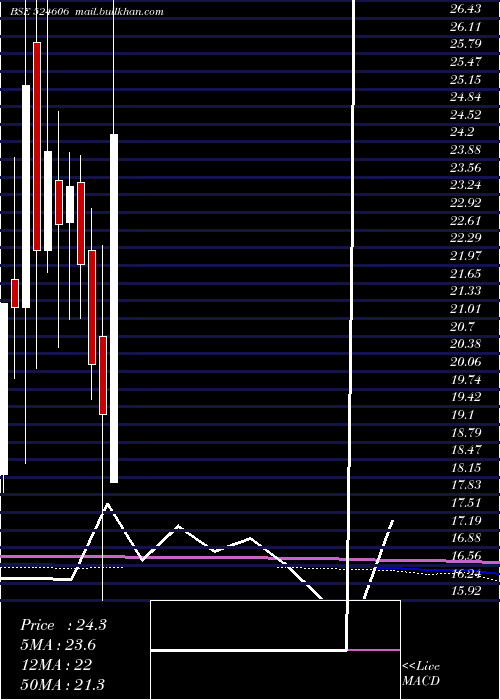Select the '50MA : 21.3' moving average text
The width and height of the screenshot is (500, 700).
coord(63,684)
